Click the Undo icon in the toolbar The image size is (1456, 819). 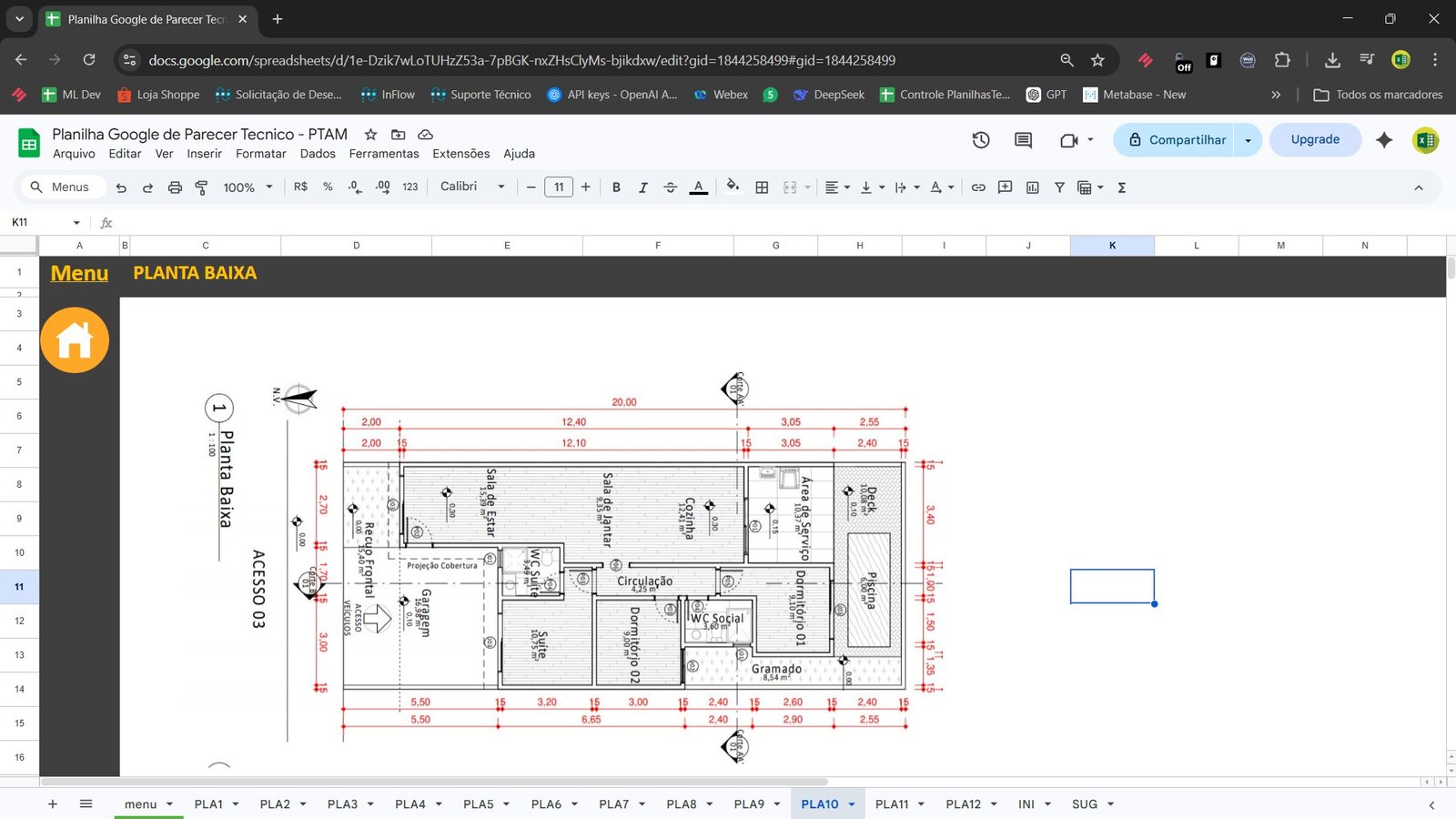coord(121,187)
